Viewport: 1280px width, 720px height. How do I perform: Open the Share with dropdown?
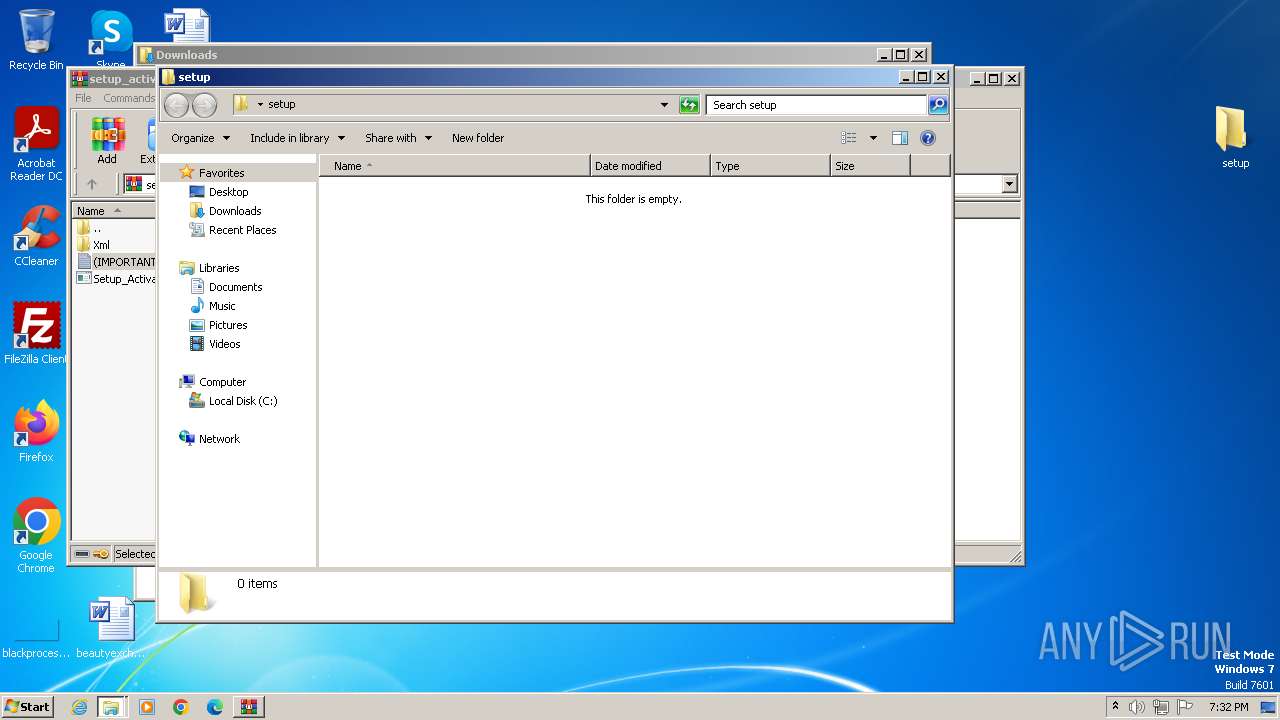pyautogui.click(x=398, y=138)
